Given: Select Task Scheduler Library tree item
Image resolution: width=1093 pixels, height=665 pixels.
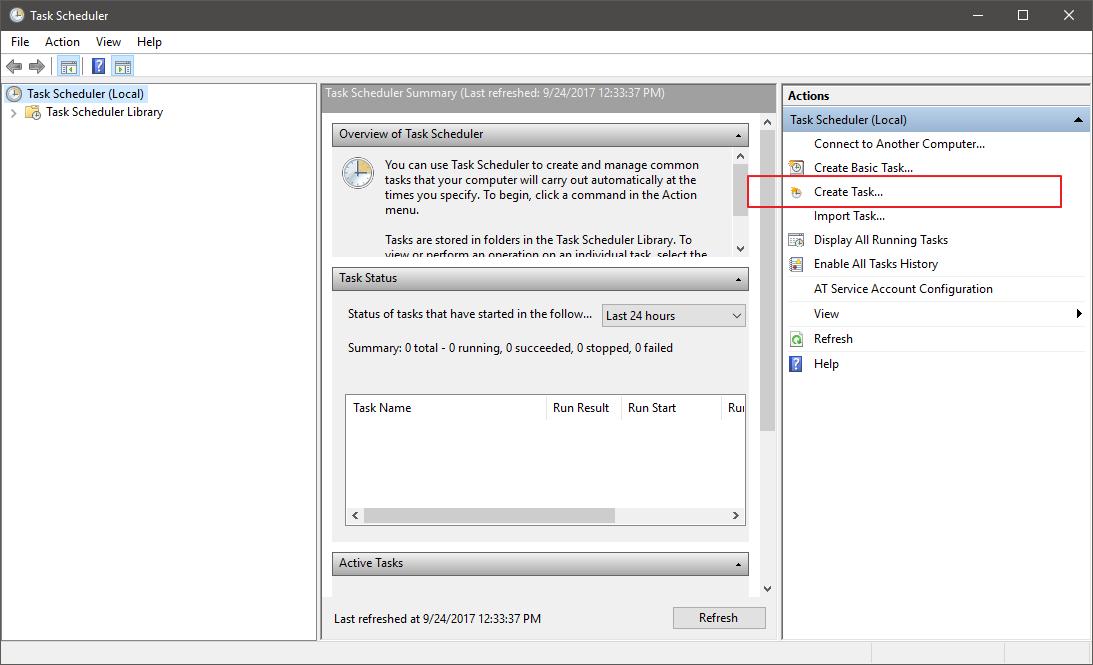Looking at the screenshot, I should pyautogui.click(x=105, y=112).
